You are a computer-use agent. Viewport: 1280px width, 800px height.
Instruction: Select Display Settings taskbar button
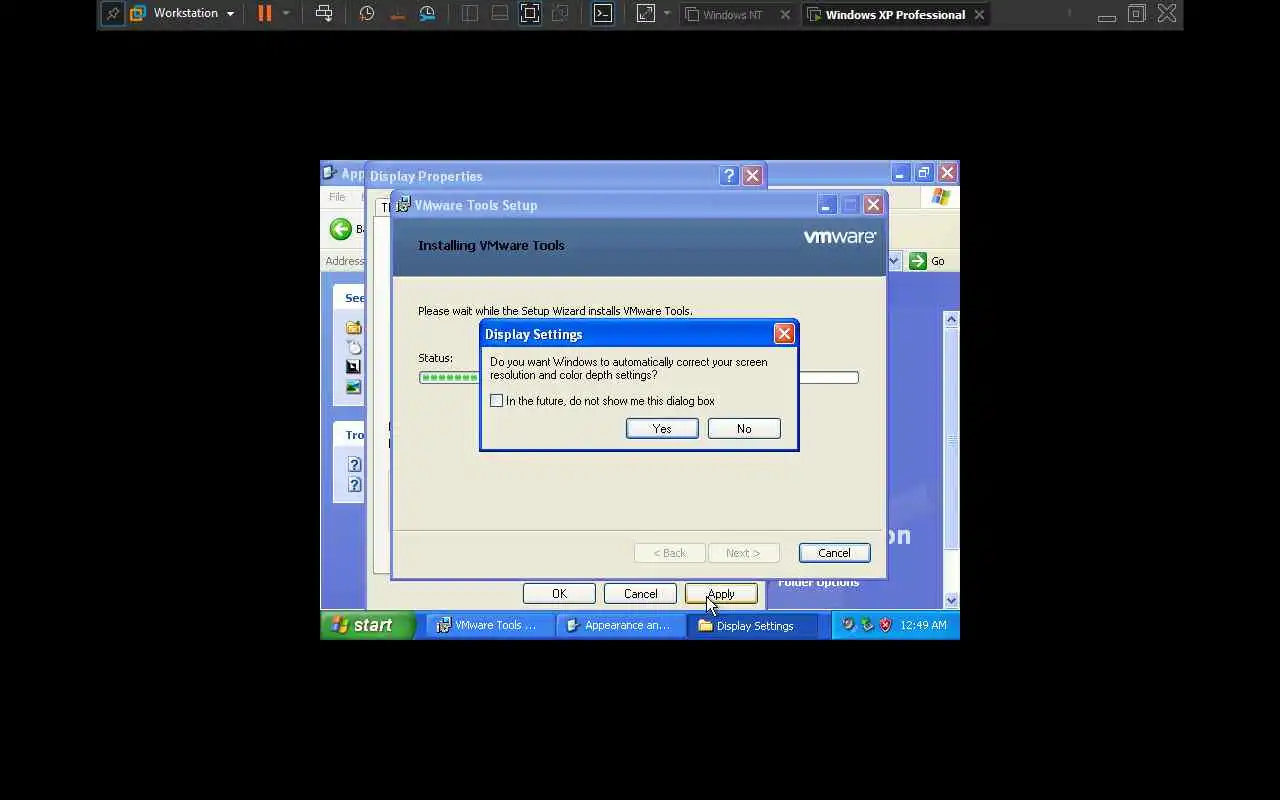pos(753,625)
